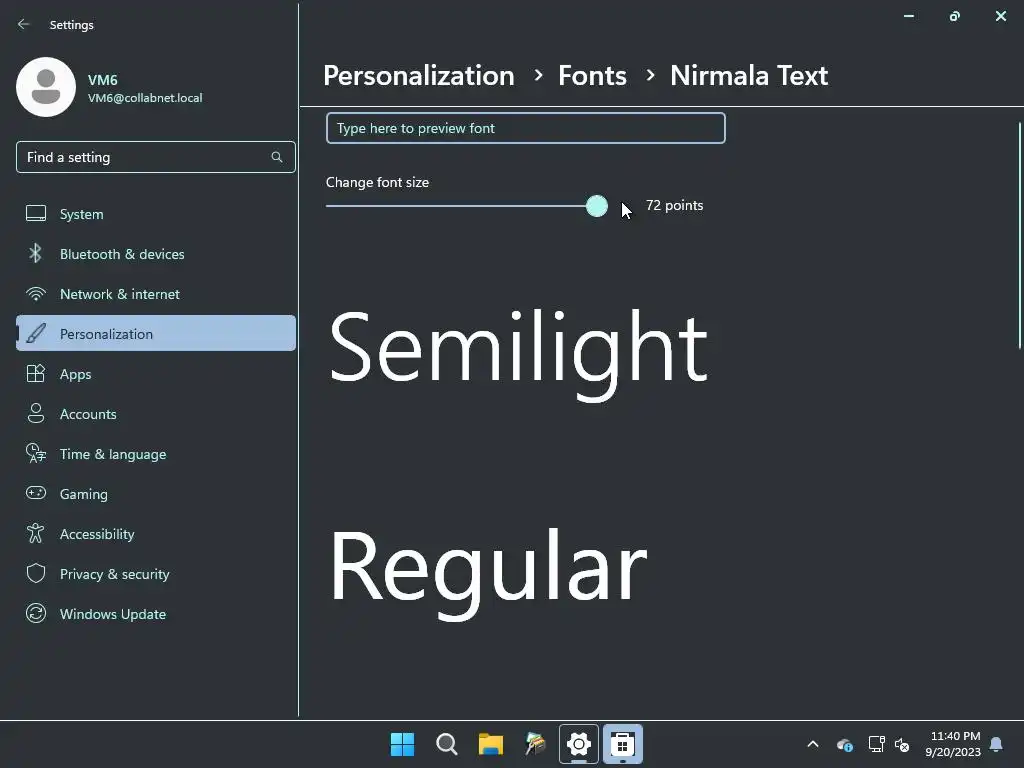
Task: Open the Windows Start button
Action: click(x=402, y=744)
